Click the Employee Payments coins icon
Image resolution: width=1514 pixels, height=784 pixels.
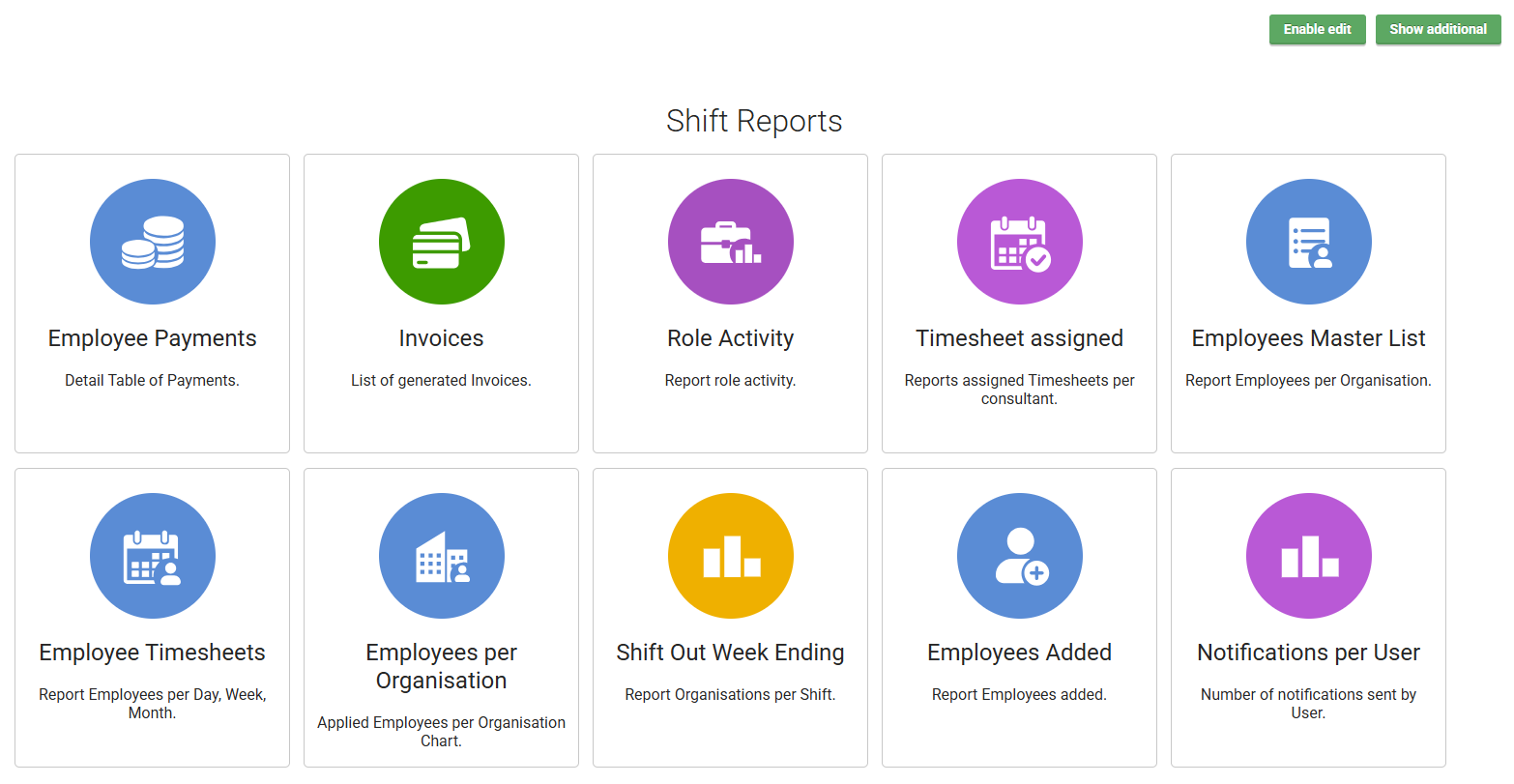[x=152, y=242]
